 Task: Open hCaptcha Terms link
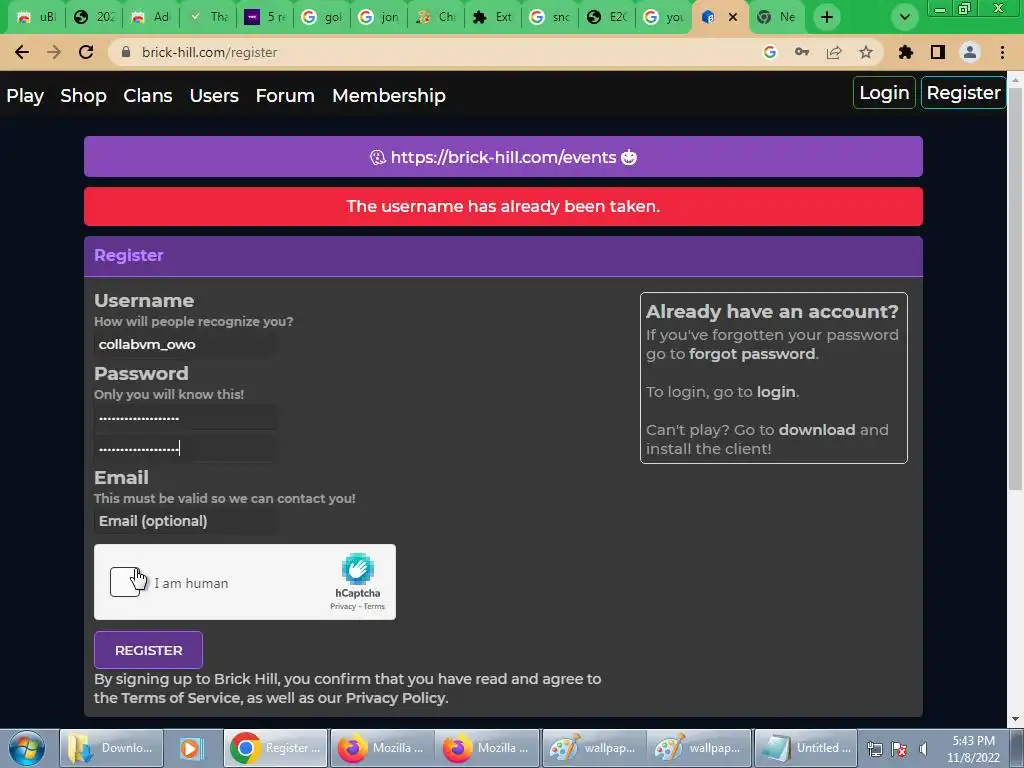click(x=374, y=607)
